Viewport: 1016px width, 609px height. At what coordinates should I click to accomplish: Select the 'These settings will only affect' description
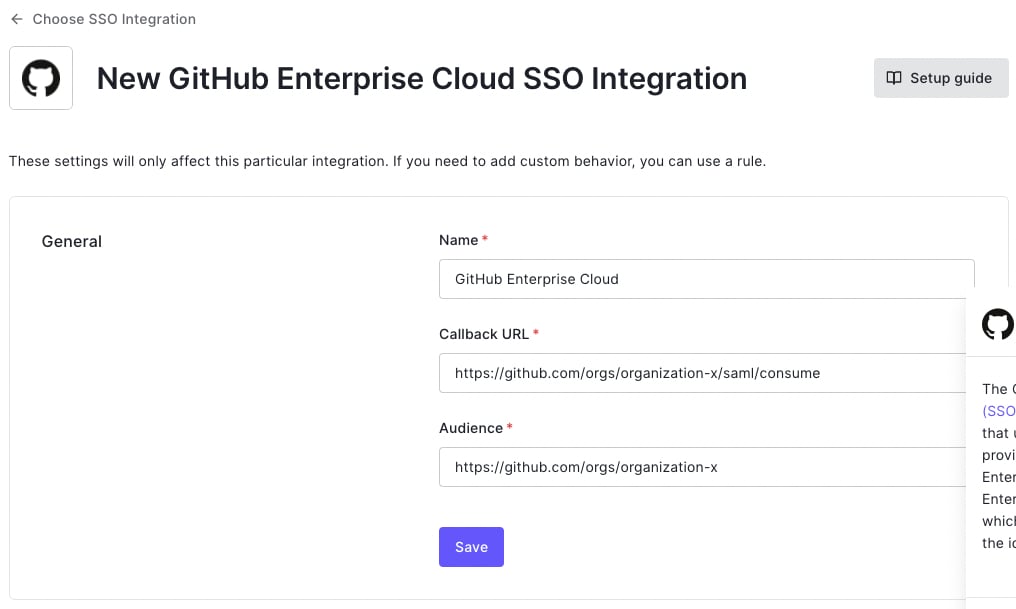(387, 161)
